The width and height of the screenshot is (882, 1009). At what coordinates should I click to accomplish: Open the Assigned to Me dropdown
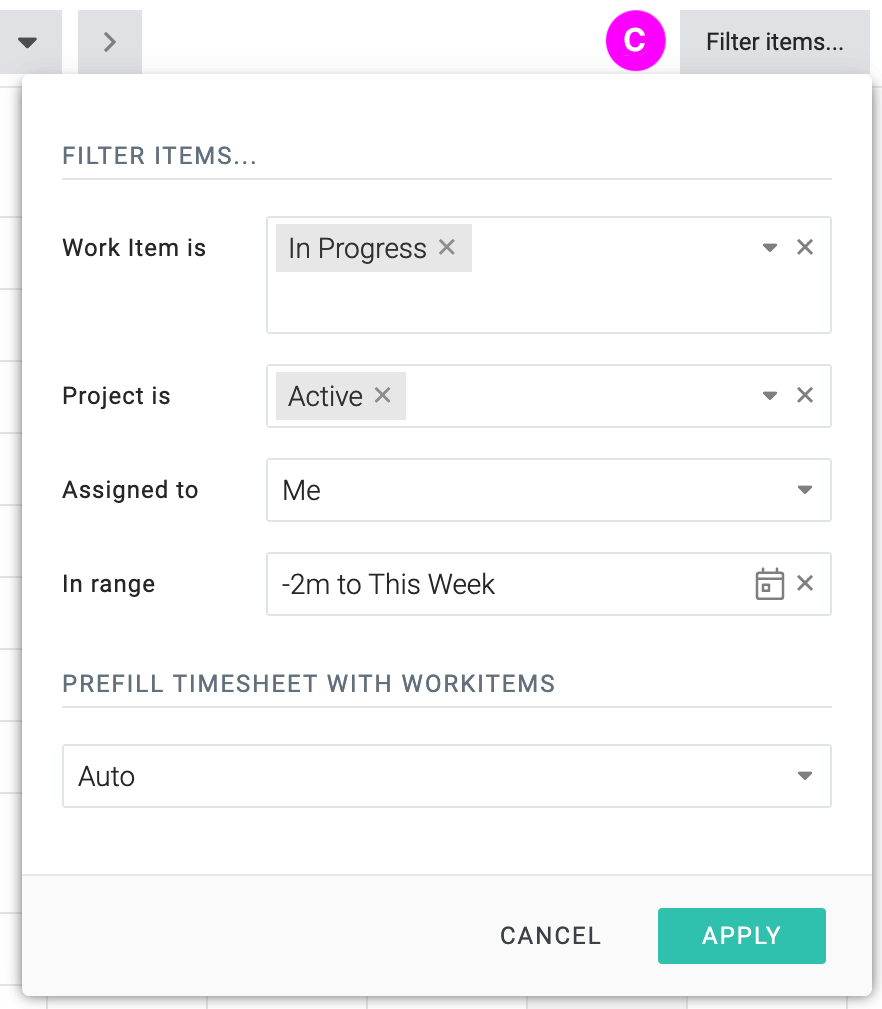549,490
